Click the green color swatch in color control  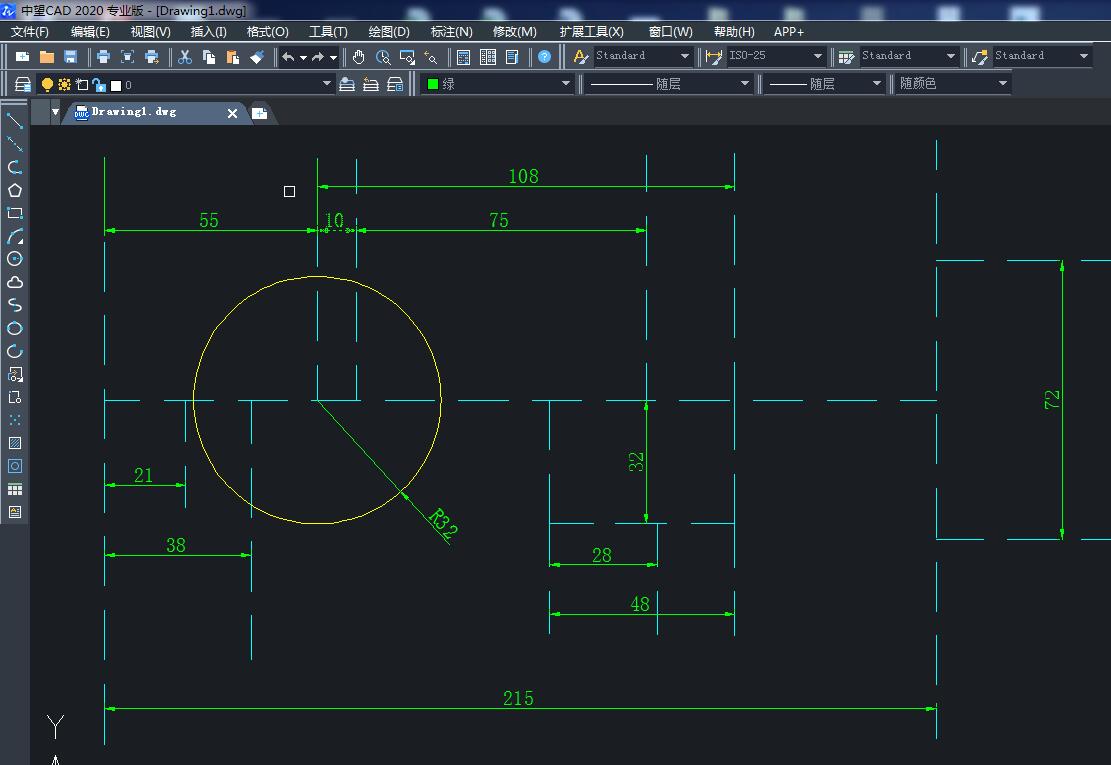pyautogui.click(x=433, y=84)
